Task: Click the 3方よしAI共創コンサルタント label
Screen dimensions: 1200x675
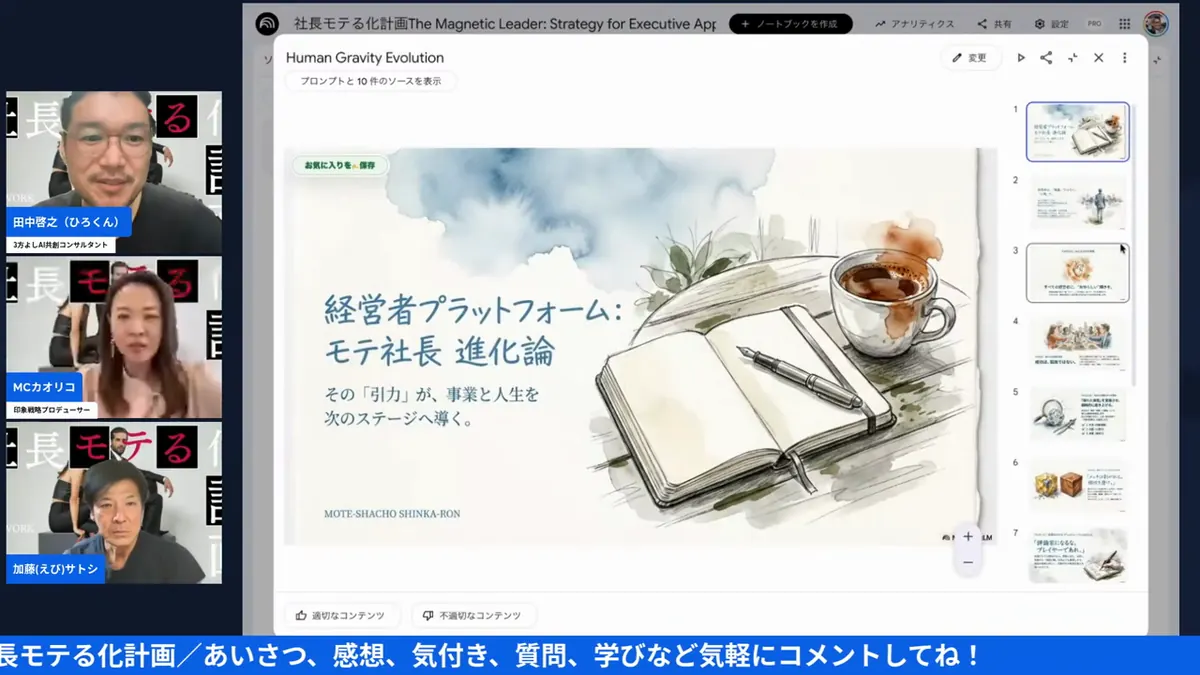Action: click(60, 245)
